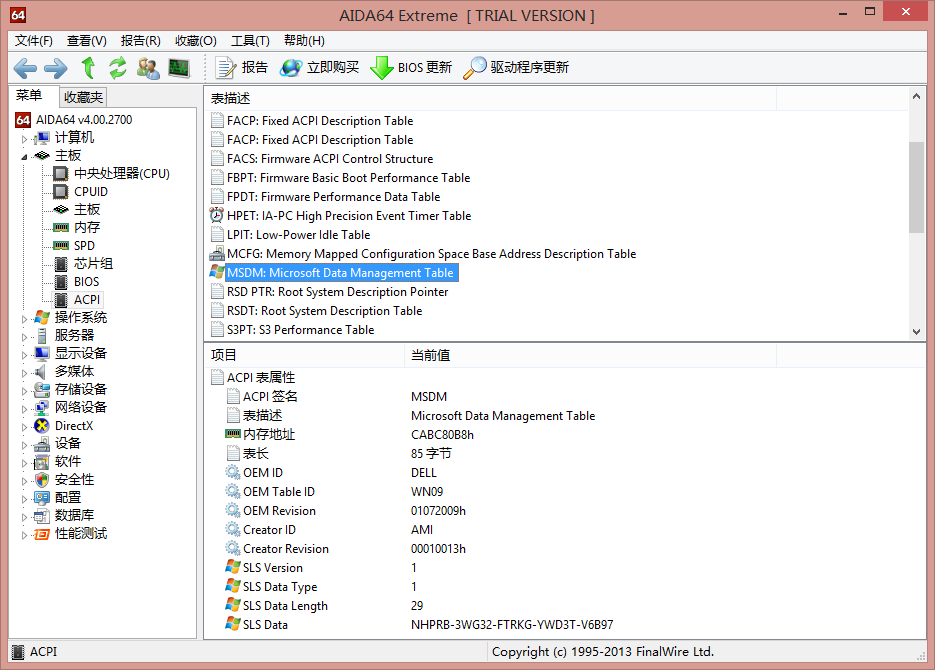Select 芯片组 chipset tree item
This screenshot has height=670, width=935.
94,263
